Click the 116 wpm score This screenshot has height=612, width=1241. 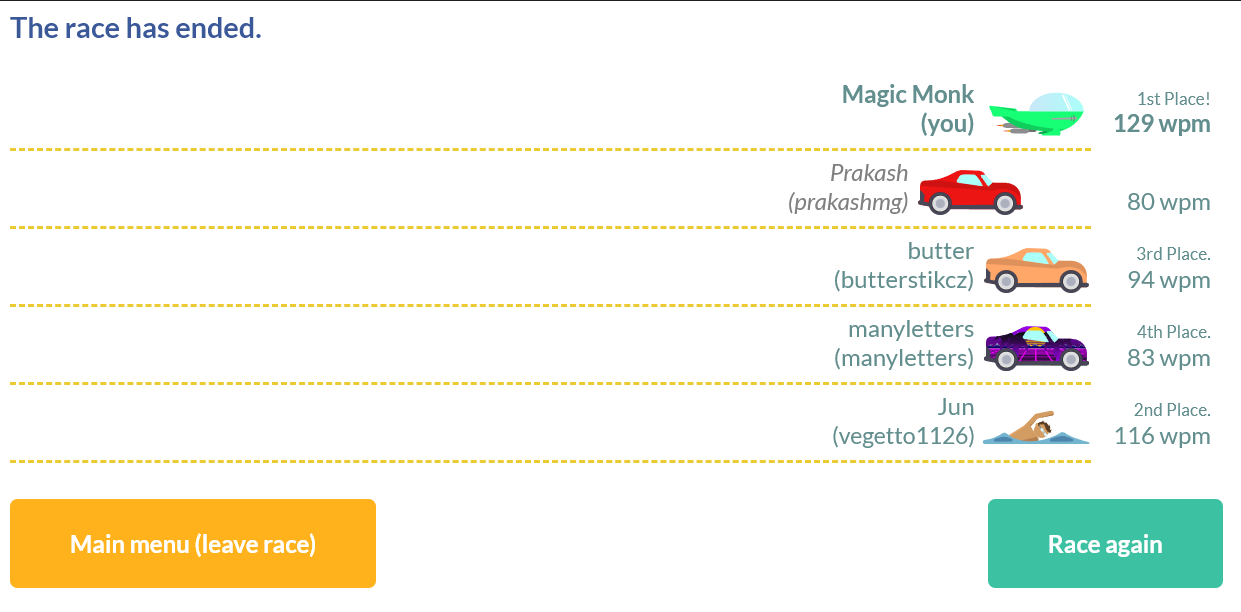[1162, 436]
